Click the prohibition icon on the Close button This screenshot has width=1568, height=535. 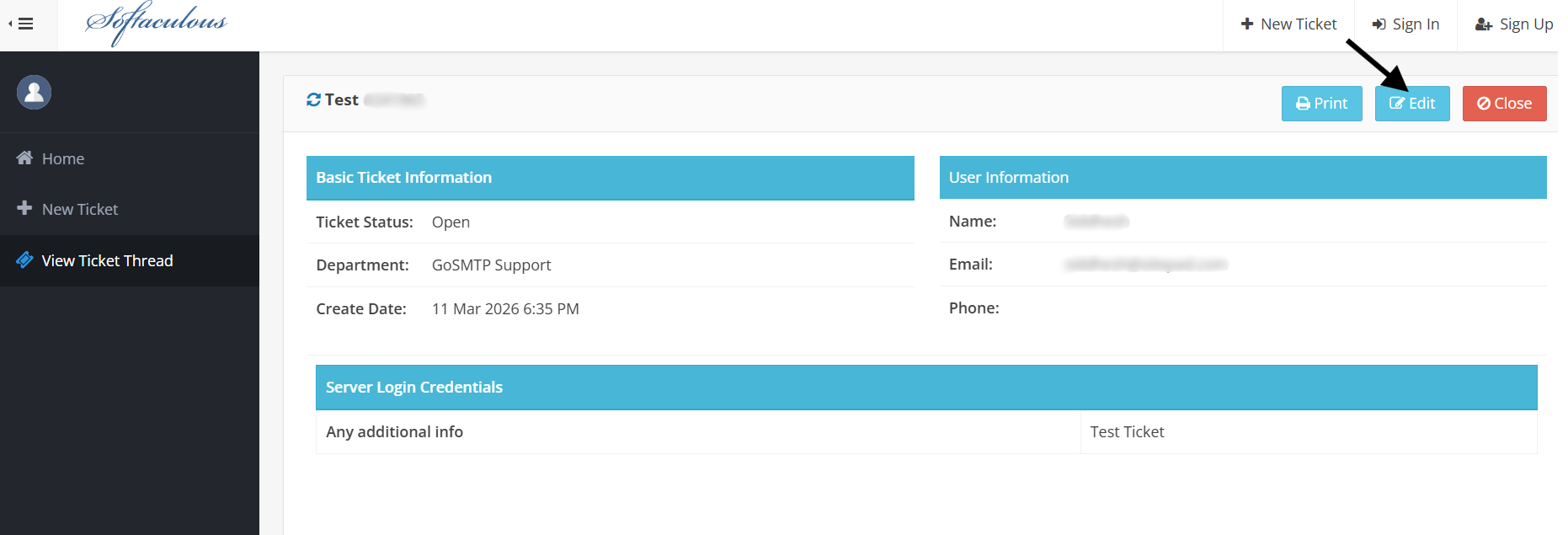[x=1484, y=103]
